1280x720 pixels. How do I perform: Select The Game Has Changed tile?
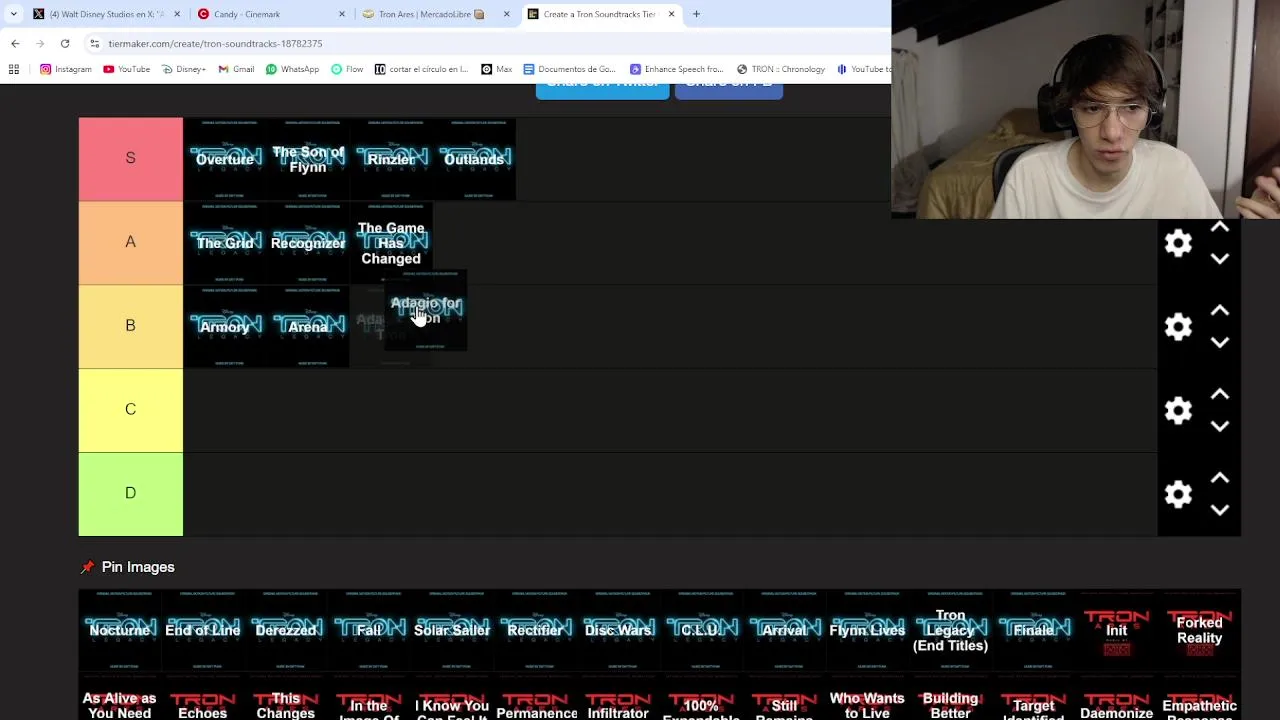[x=391, y=243]
